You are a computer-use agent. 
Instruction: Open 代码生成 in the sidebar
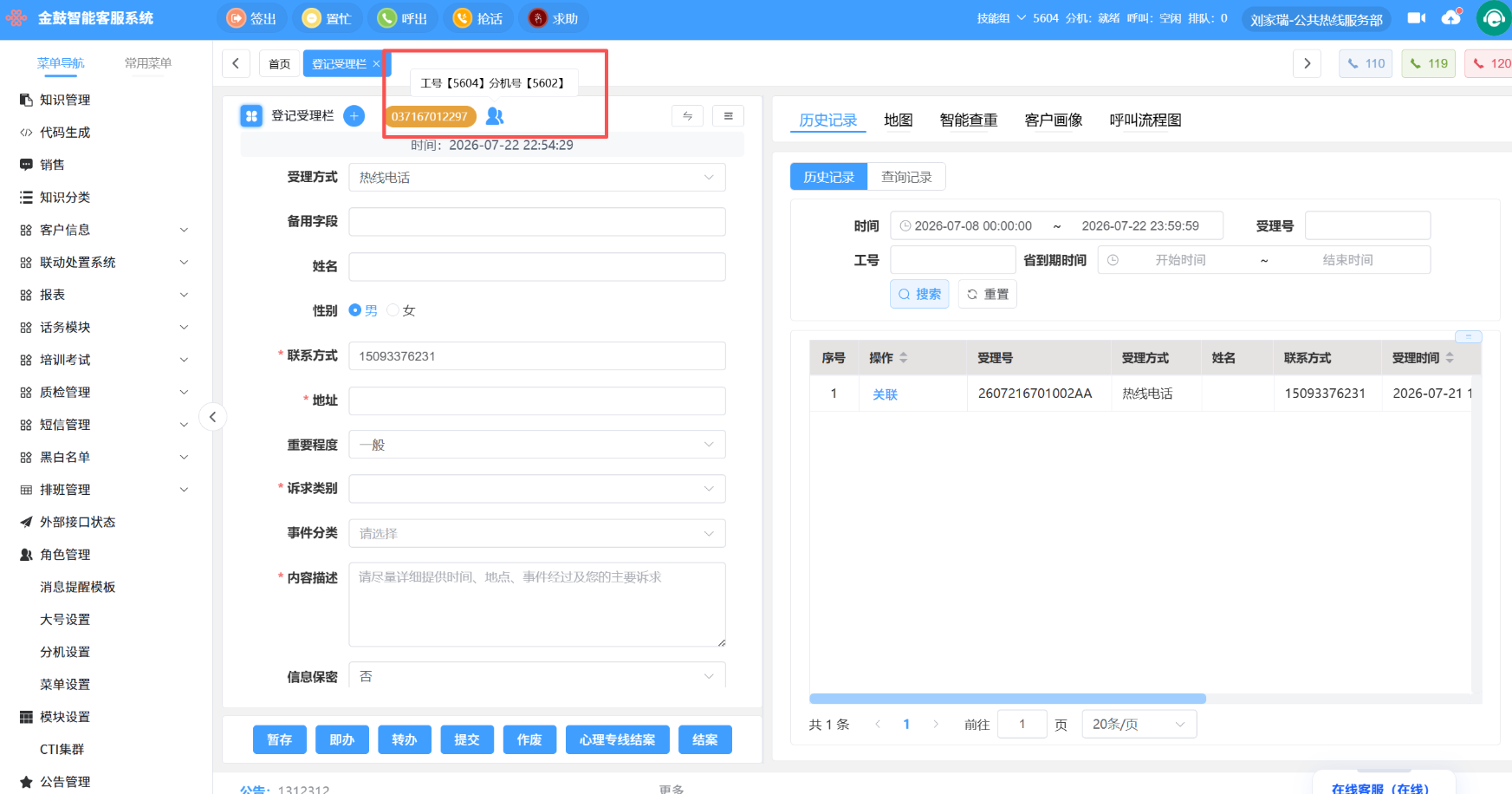coord(65,133)
